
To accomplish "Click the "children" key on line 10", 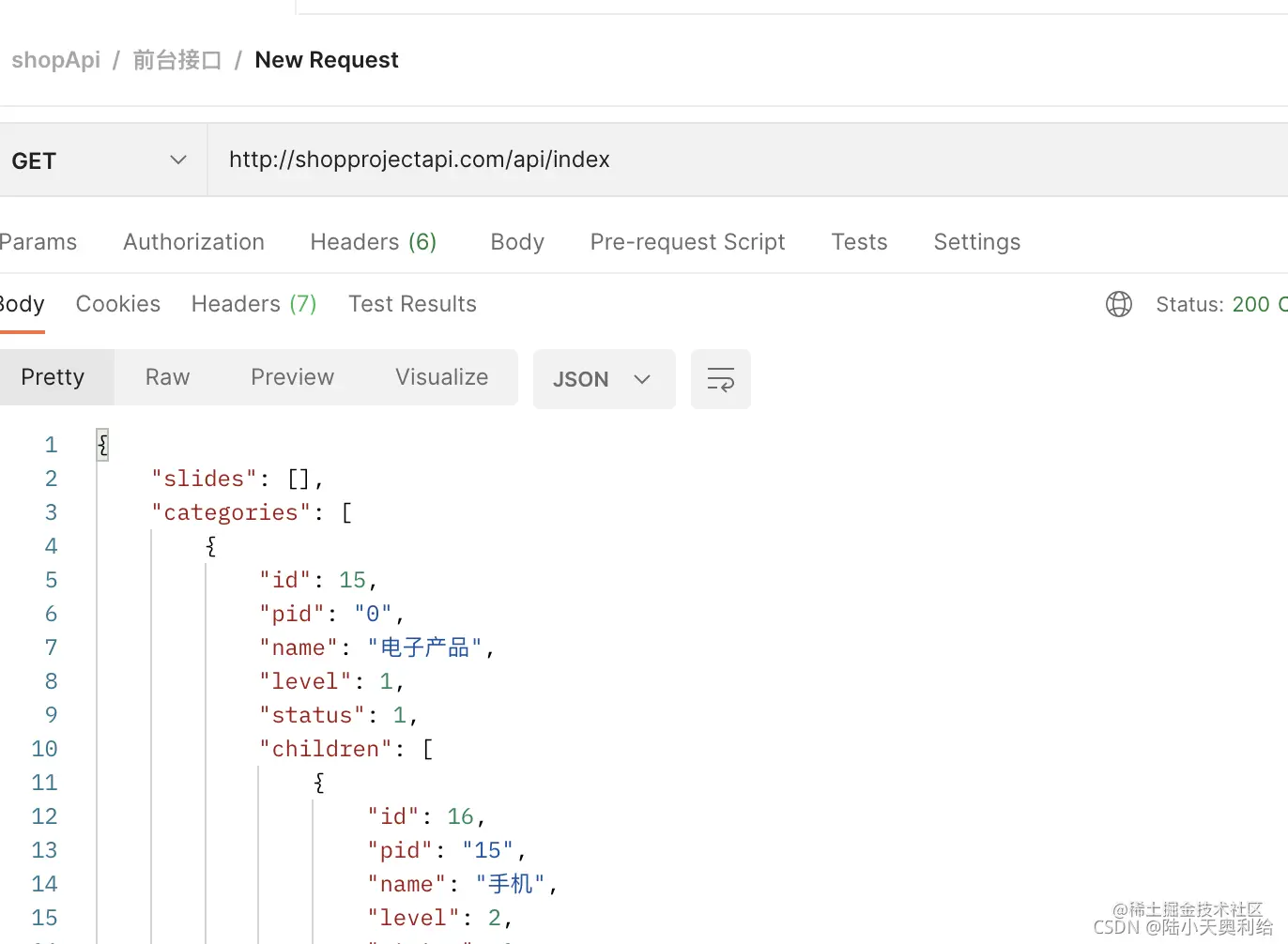I will pyautogui.click(x=326, y=749).
